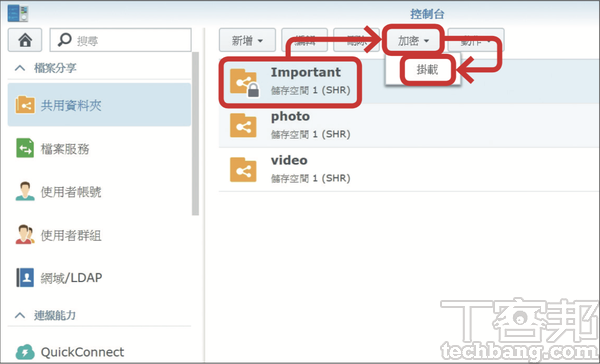Click the 網域/LDAP book icon

coord(25,277)
